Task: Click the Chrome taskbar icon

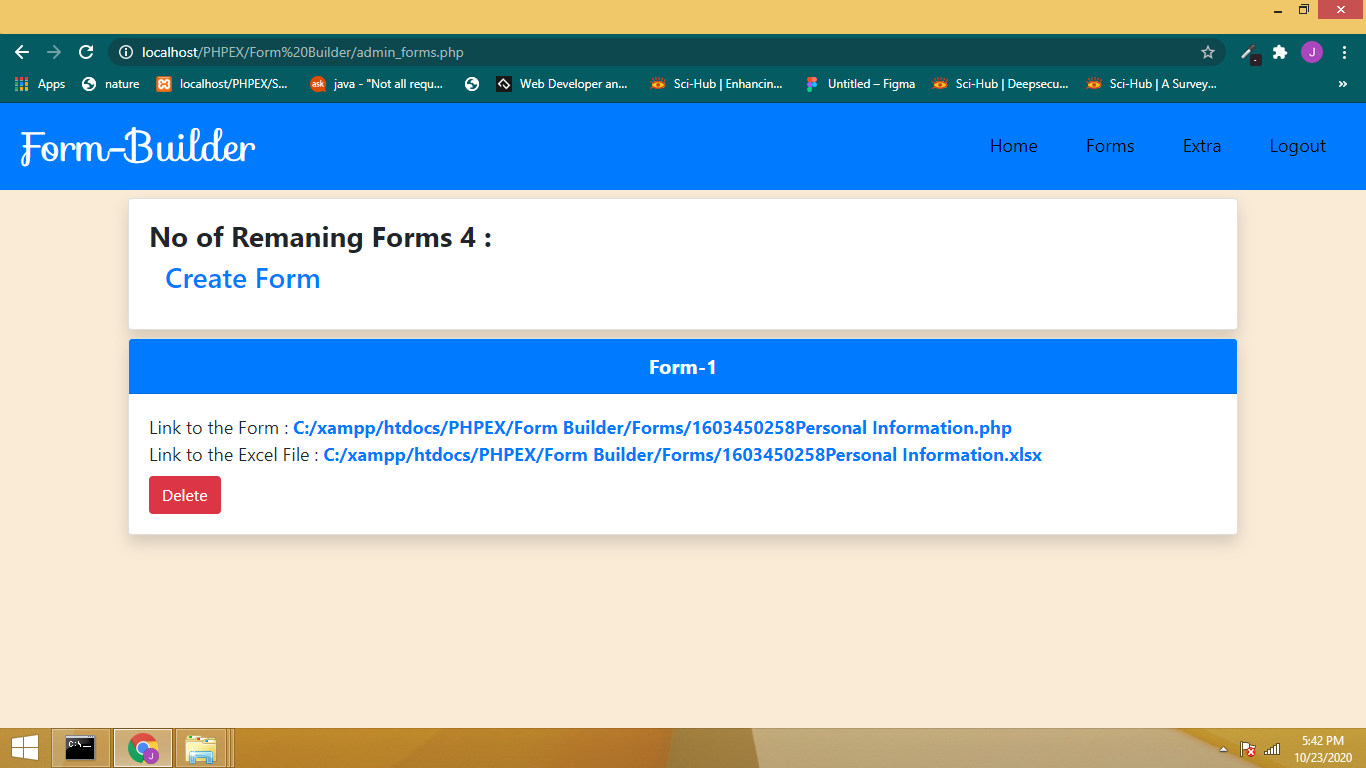Action: point(143,748)
